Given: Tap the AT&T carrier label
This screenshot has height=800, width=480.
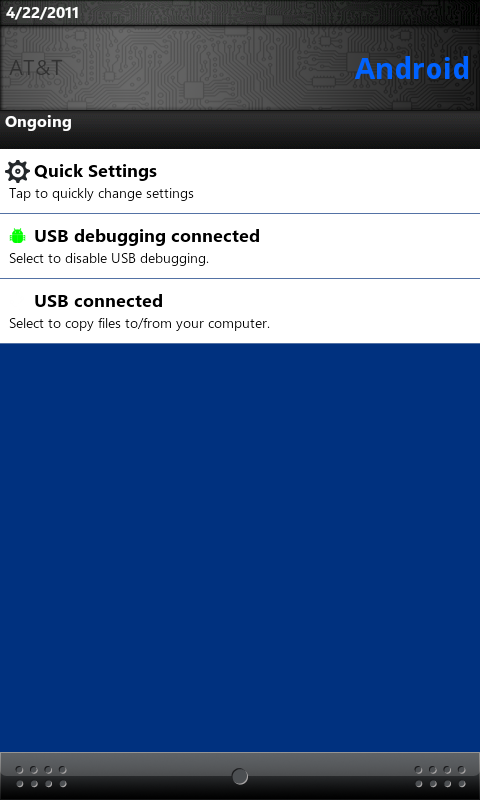Looking at the screenshot, I should tap(36, 68).
